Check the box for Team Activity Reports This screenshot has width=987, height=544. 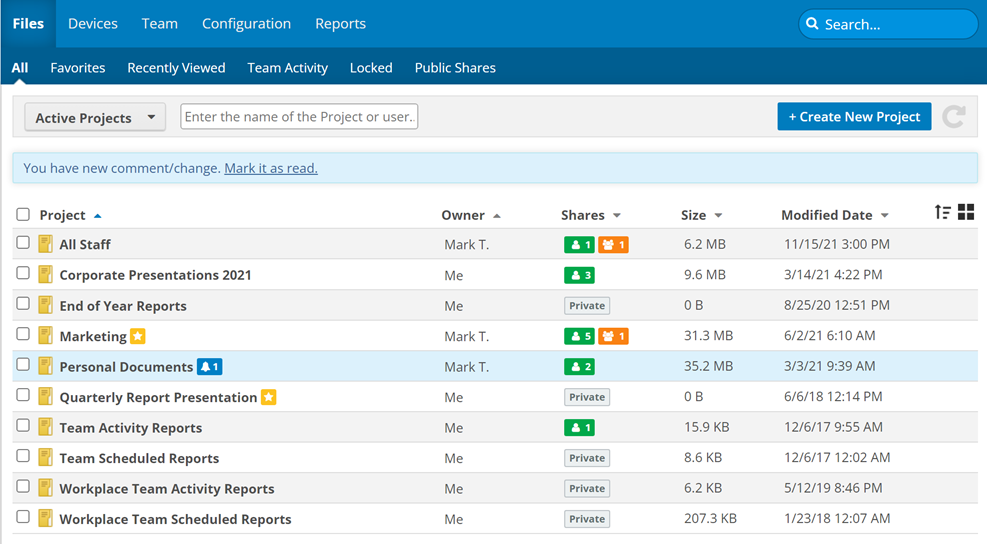pos(23,427)
